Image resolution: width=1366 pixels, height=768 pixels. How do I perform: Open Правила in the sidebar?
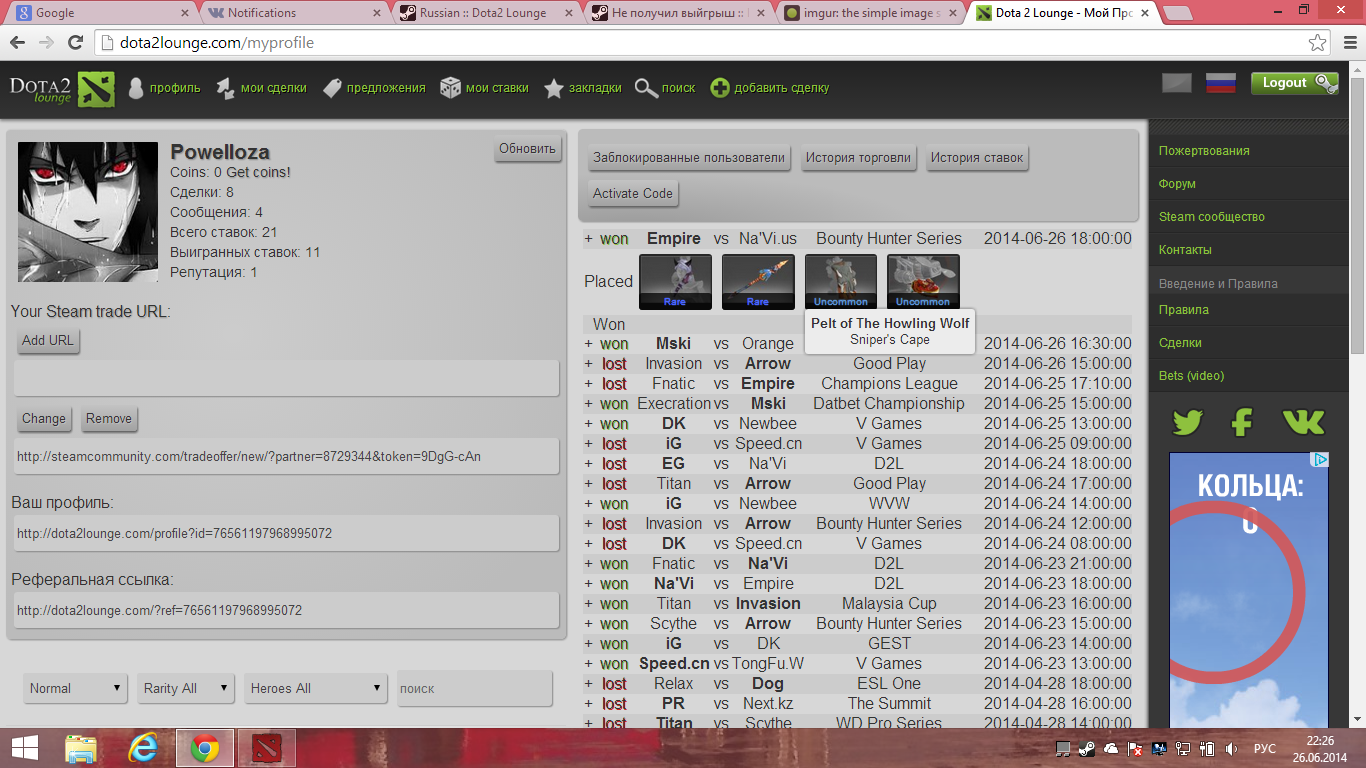1184,309
